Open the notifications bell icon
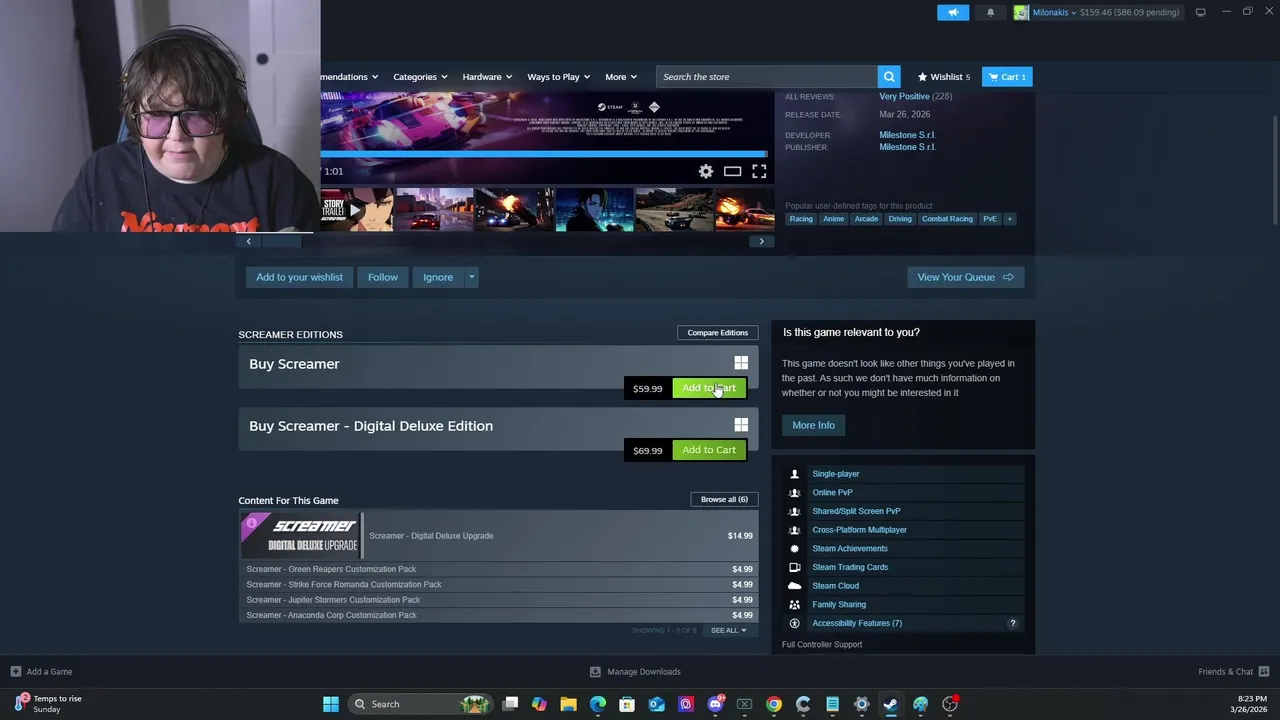1280x720 pixels. pyautogui.click(x=991, y=12)
